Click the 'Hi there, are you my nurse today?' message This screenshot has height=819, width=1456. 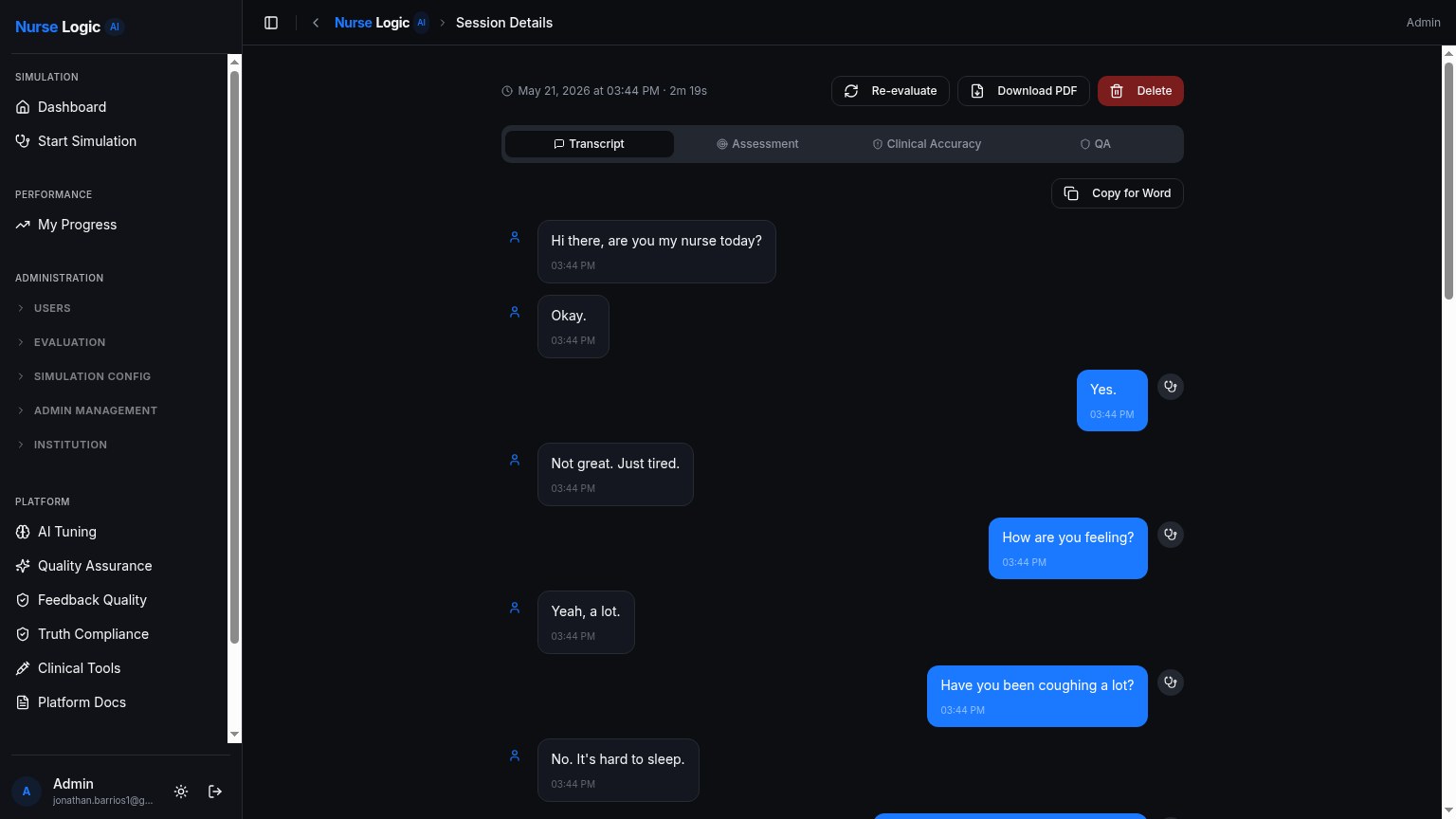pos(657,252)
